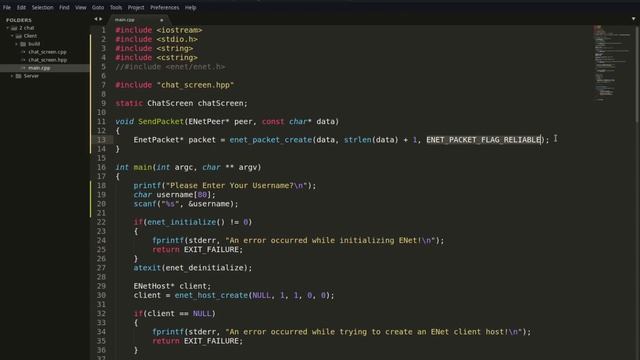
Task: Click the build folder icon
Action: (x=23, y=44)
